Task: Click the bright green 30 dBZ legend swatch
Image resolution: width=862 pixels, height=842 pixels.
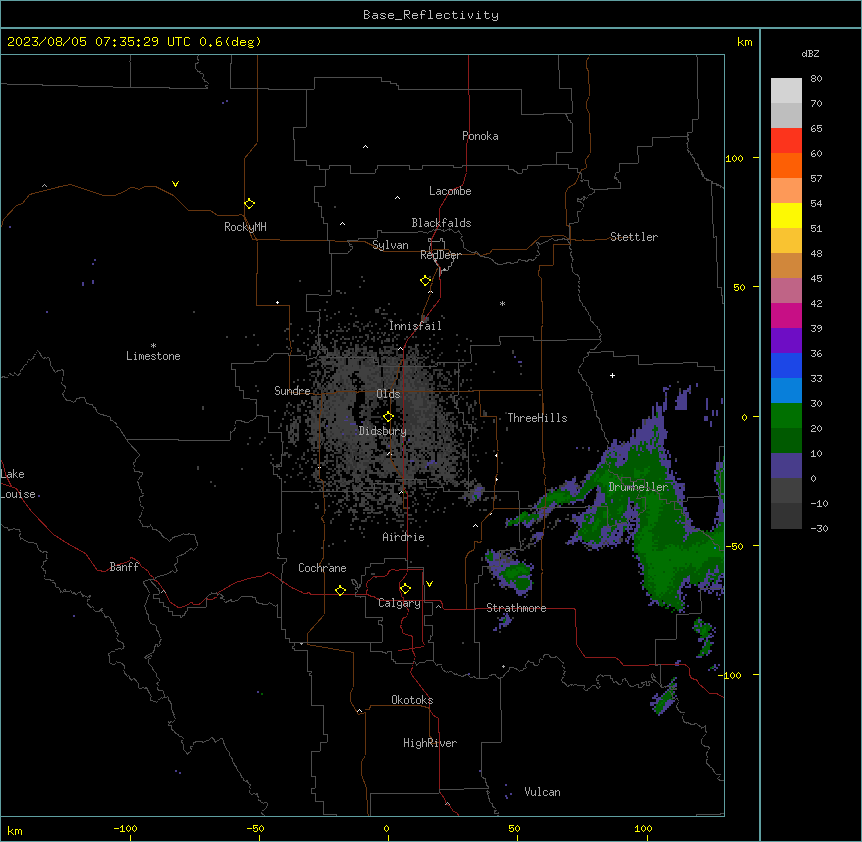Action: pos(786,416)
